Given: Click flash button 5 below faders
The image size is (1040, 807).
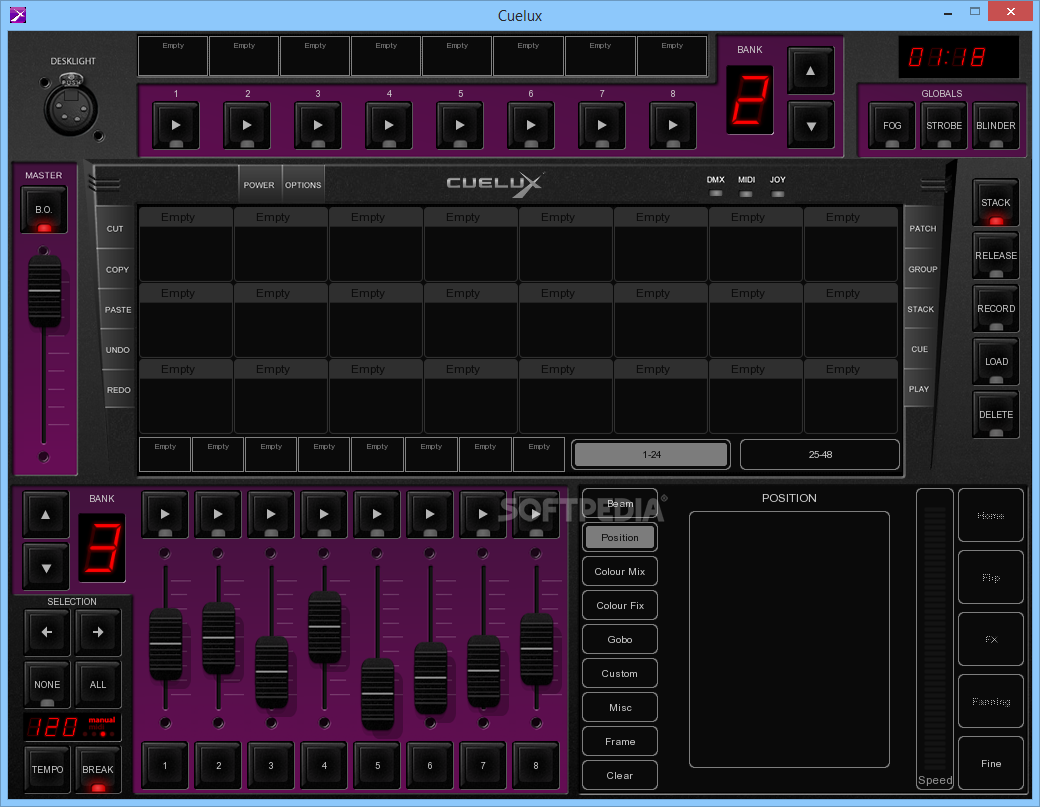Looking at the screenshot, I should [377, 766].
